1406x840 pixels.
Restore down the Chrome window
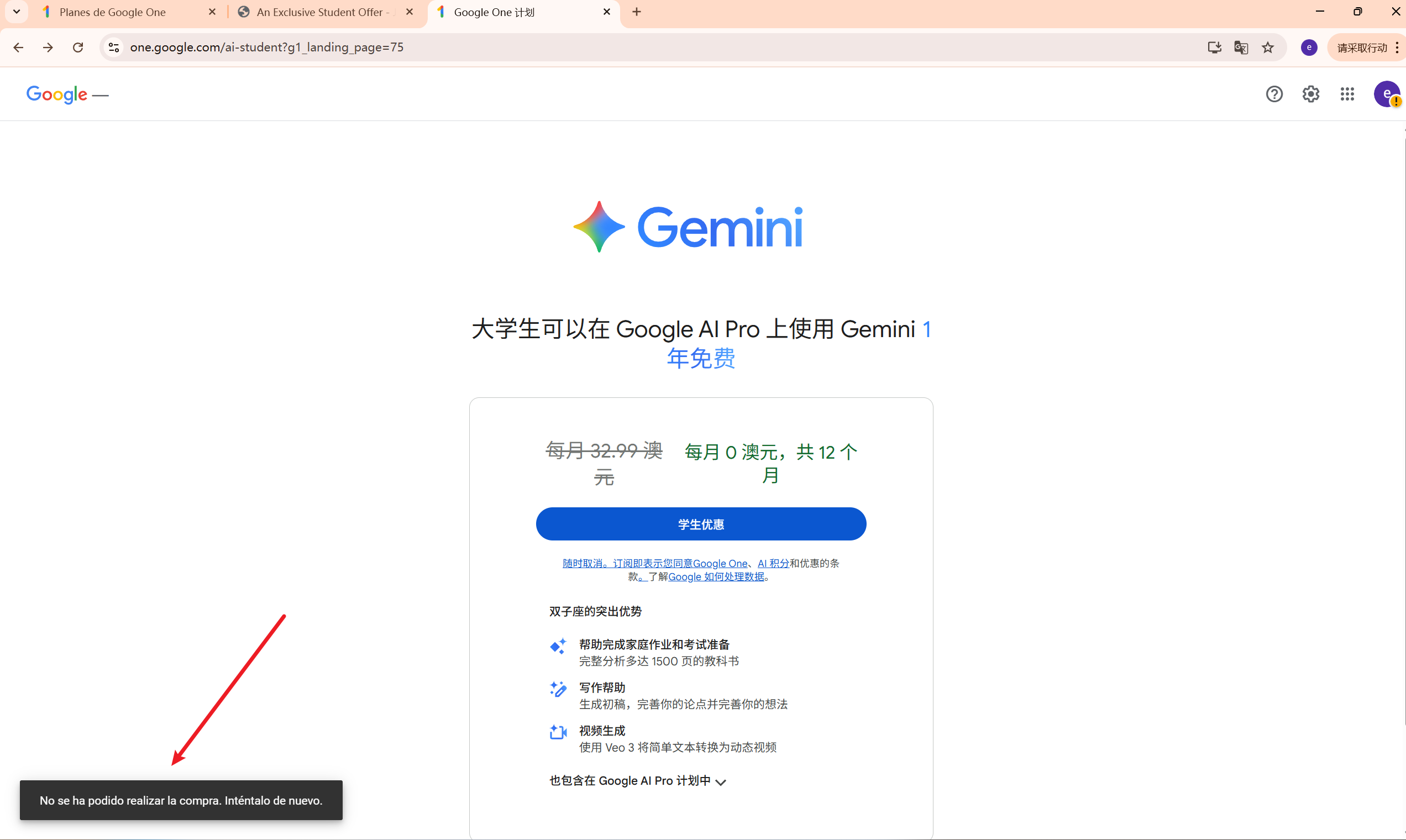[x=1357, y=11]
